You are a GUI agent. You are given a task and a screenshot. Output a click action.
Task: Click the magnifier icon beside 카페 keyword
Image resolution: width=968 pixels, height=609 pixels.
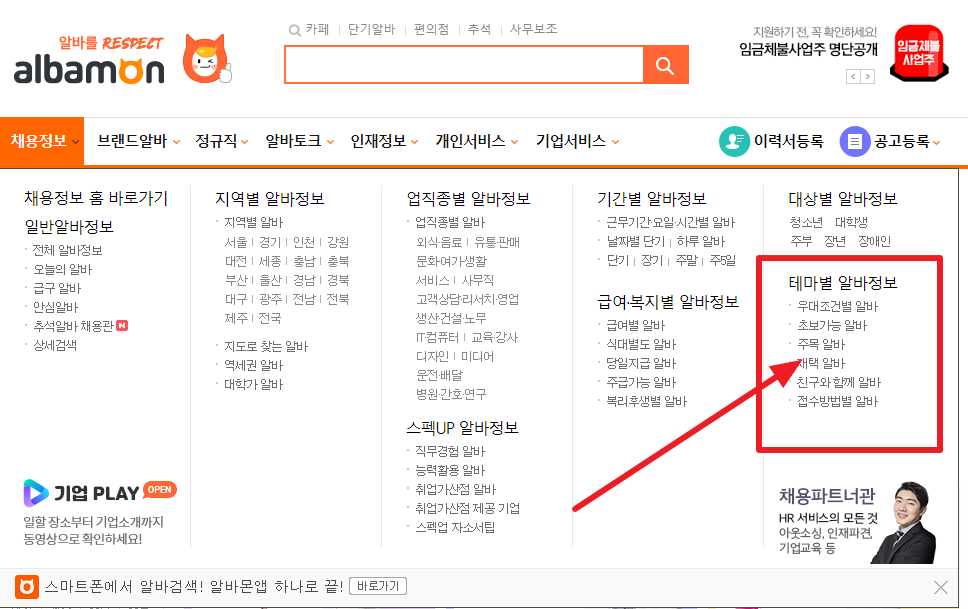click(x=294, y=30)
